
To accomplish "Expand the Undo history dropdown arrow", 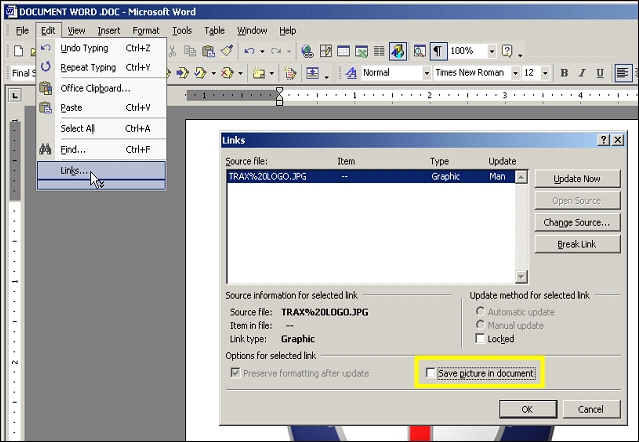I will [262, 52].
